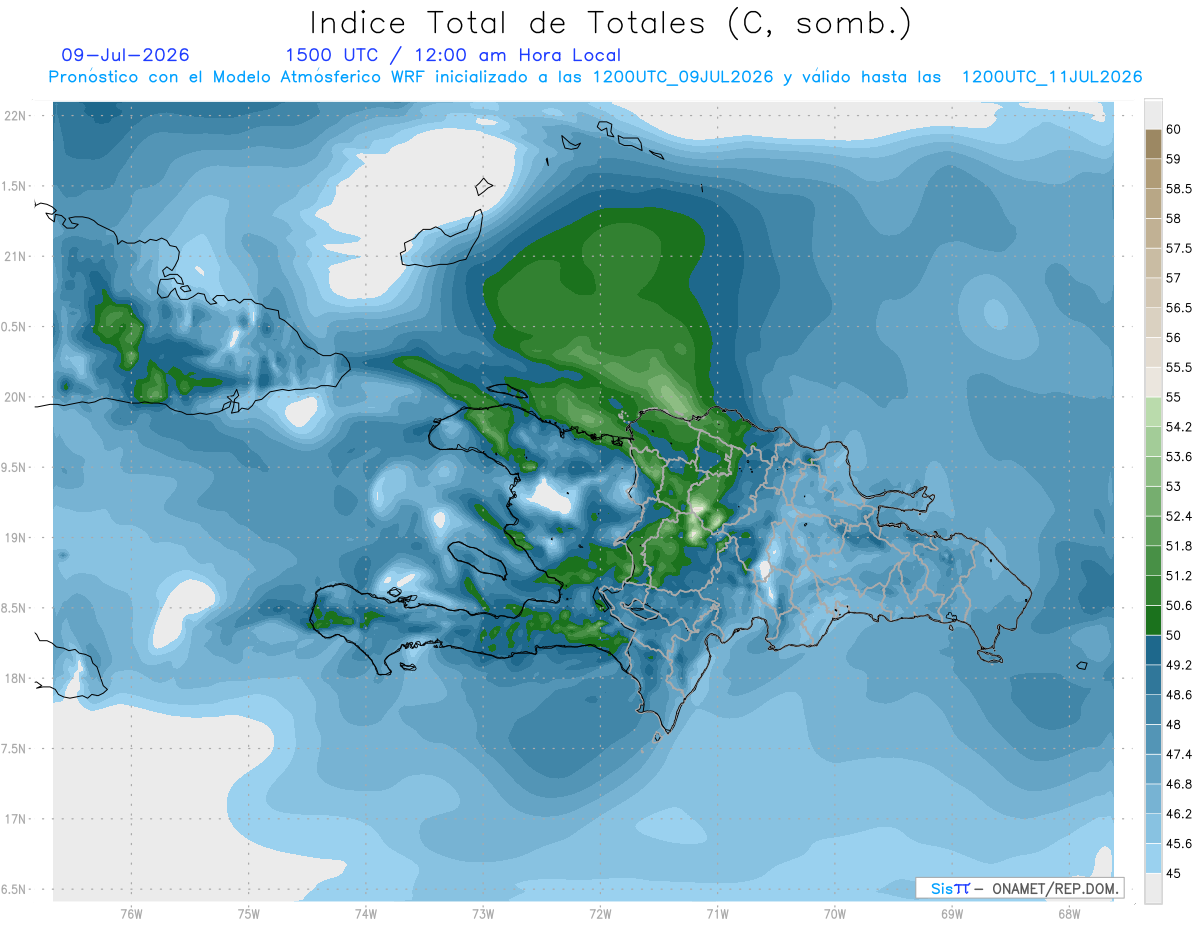
Task: Click the "20N" latitude label
Action: click(x=16, y=397)
